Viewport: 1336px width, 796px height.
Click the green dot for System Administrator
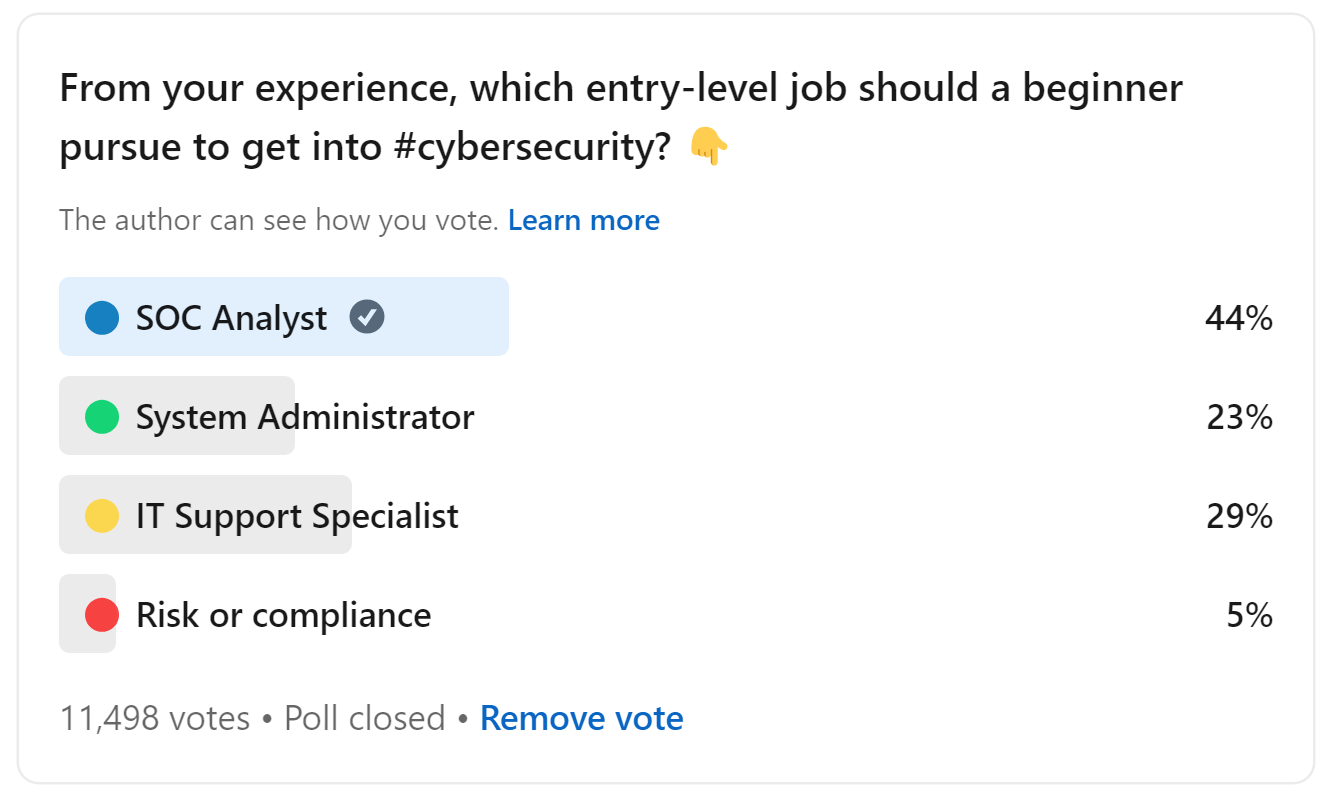pos(102,417)
